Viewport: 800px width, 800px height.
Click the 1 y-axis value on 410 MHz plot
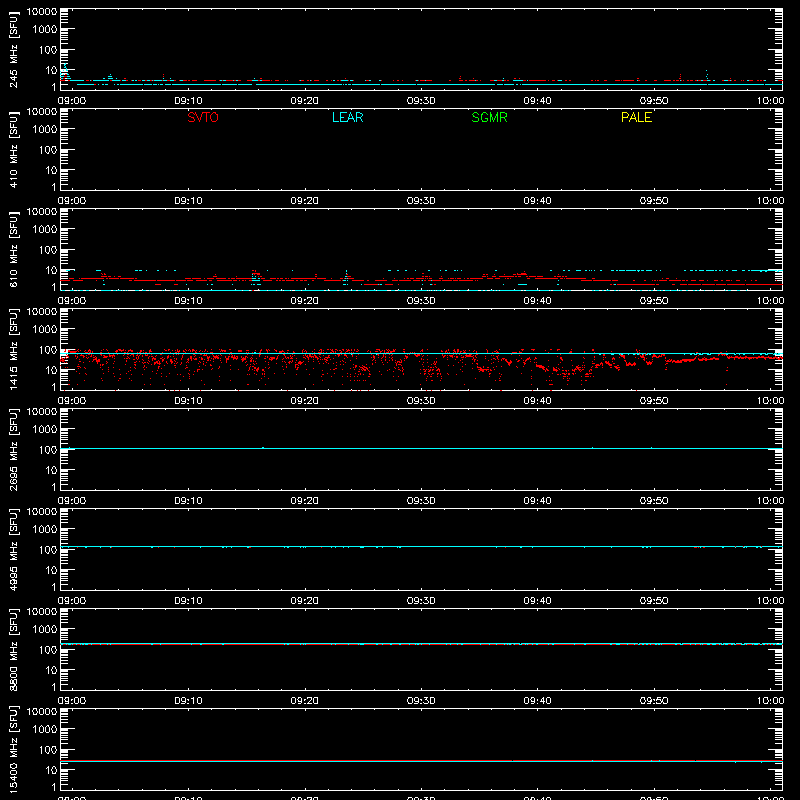pos(54,187)
